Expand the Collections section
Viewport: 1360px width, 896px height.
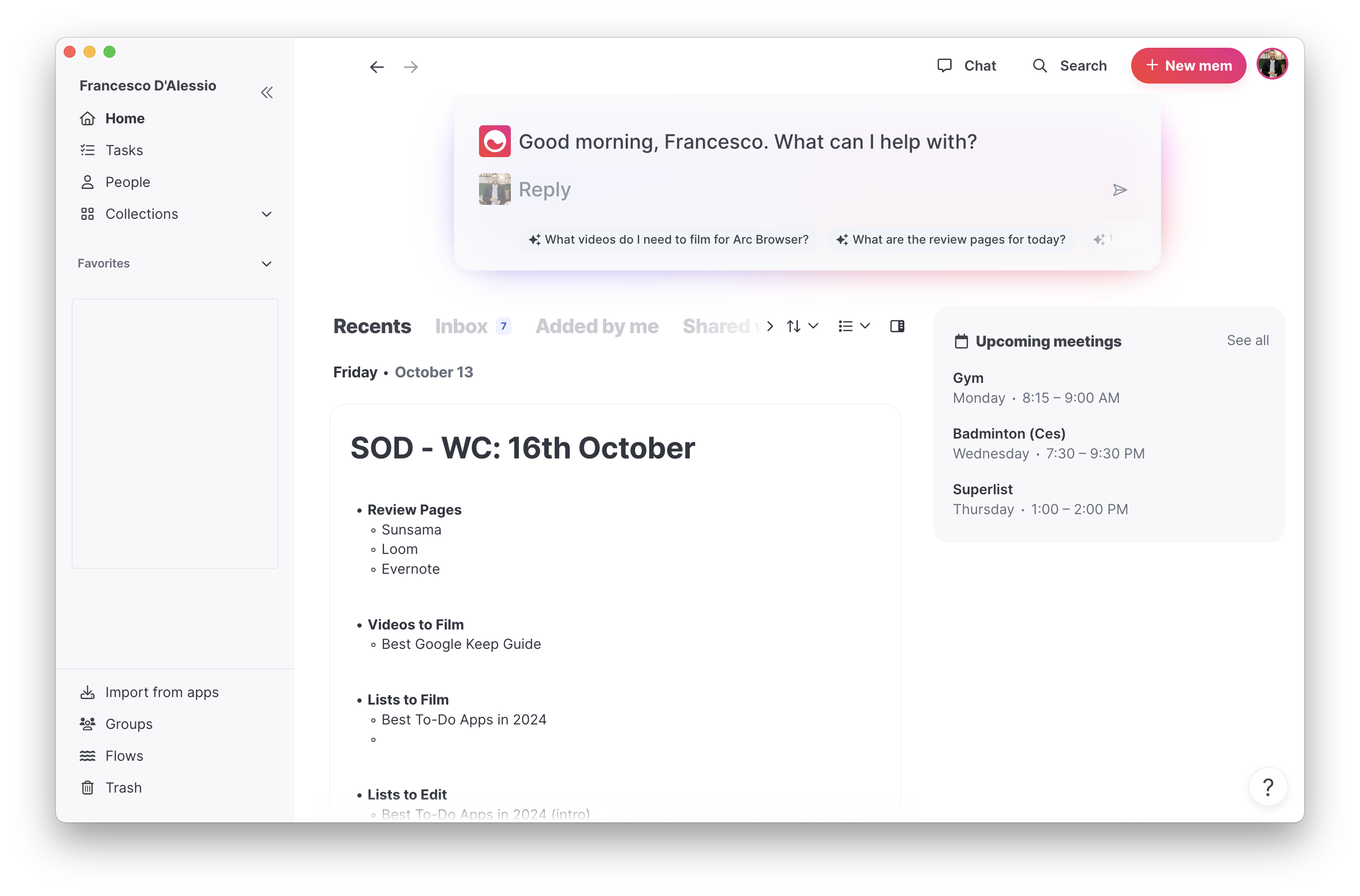(x=267, y=214)
